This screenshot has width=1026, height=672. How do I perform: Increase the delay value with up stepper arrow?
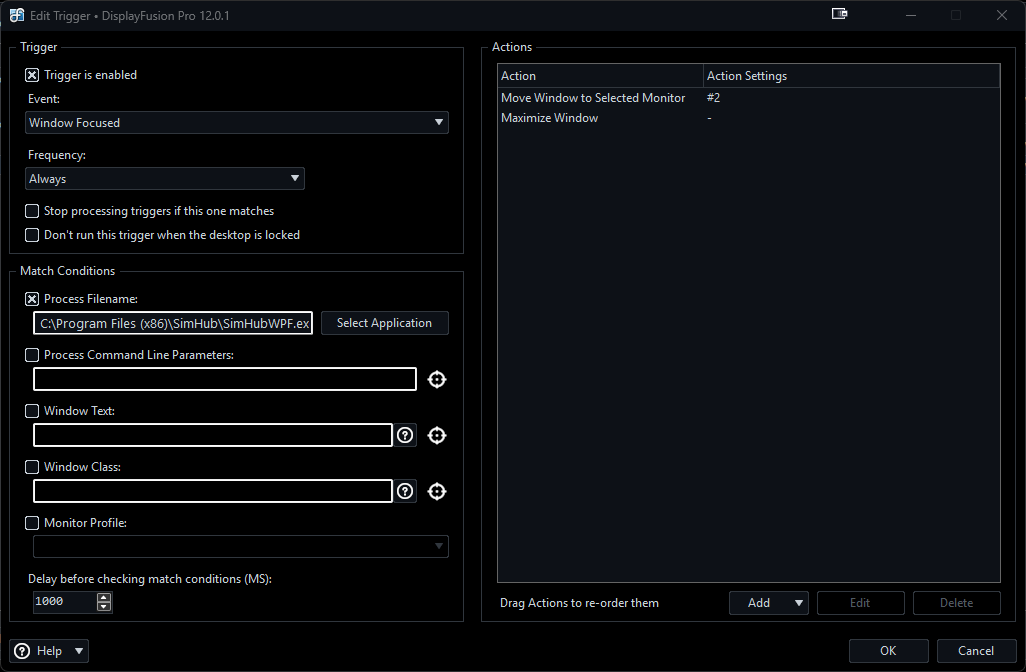pos(104,597)
